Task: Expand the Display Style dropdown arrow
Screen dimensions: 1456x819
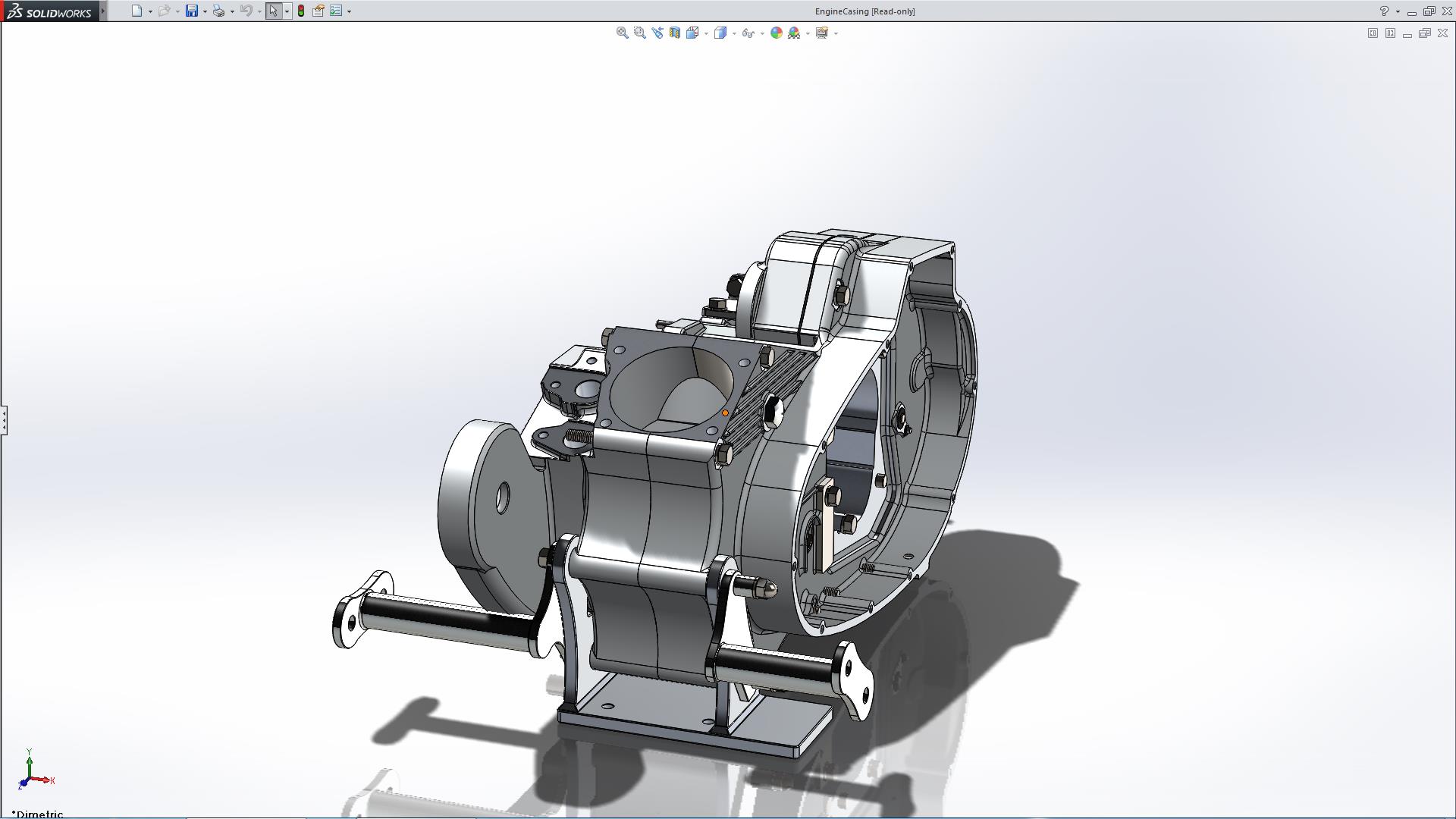Action: tap(734, 33)
